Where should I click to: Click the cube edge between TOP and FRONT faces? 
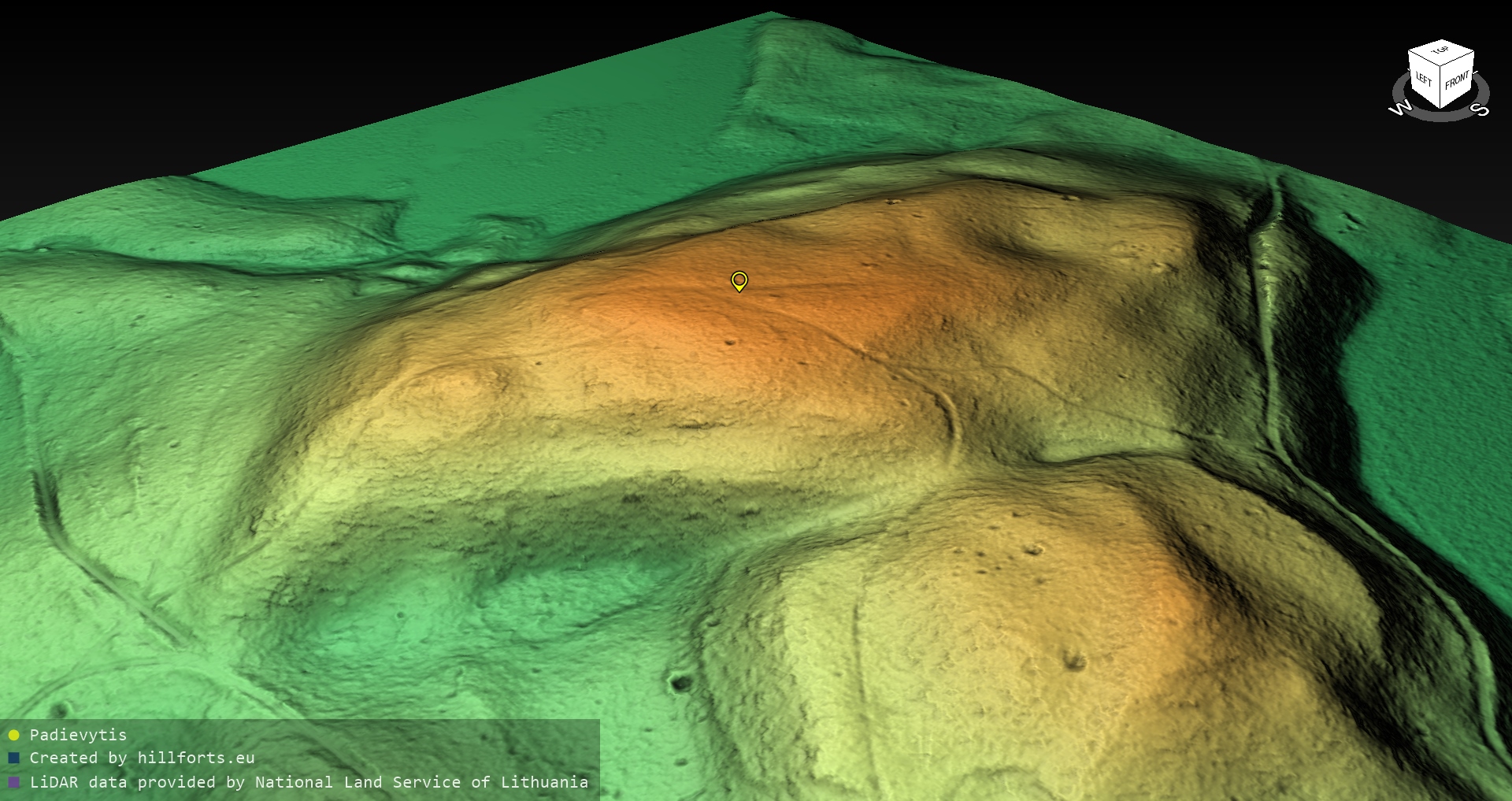1458,57
